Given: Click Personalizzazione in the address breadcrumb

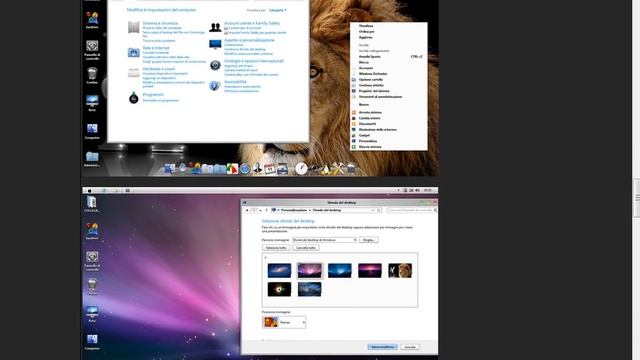Looking at the screenshot, I should click(x=294, y=210).
